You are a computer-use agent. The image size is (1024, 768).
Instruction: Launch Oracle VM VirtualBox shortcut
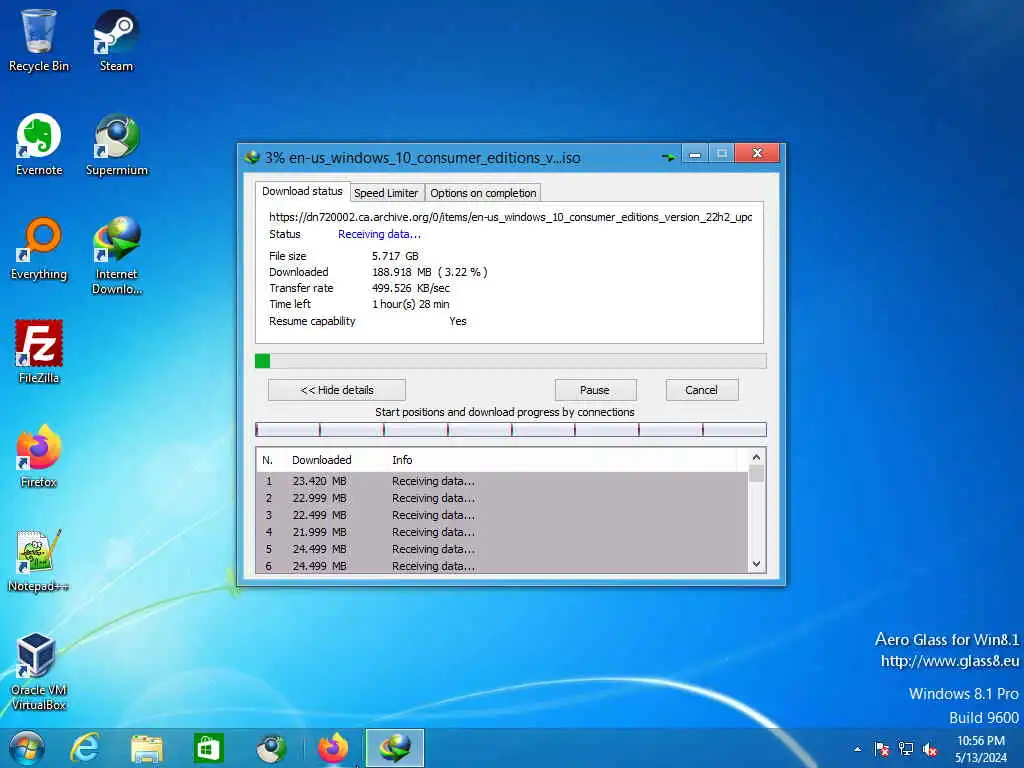[x=39, y=671]
